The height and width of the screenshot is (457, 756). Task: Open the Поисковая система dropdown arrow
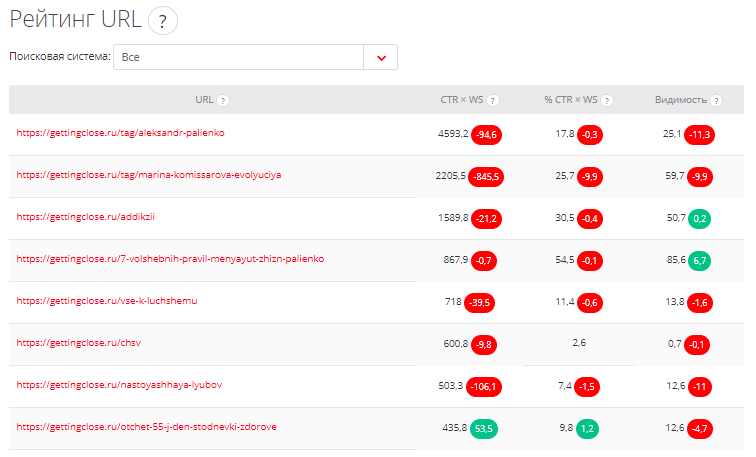(381, 57)
